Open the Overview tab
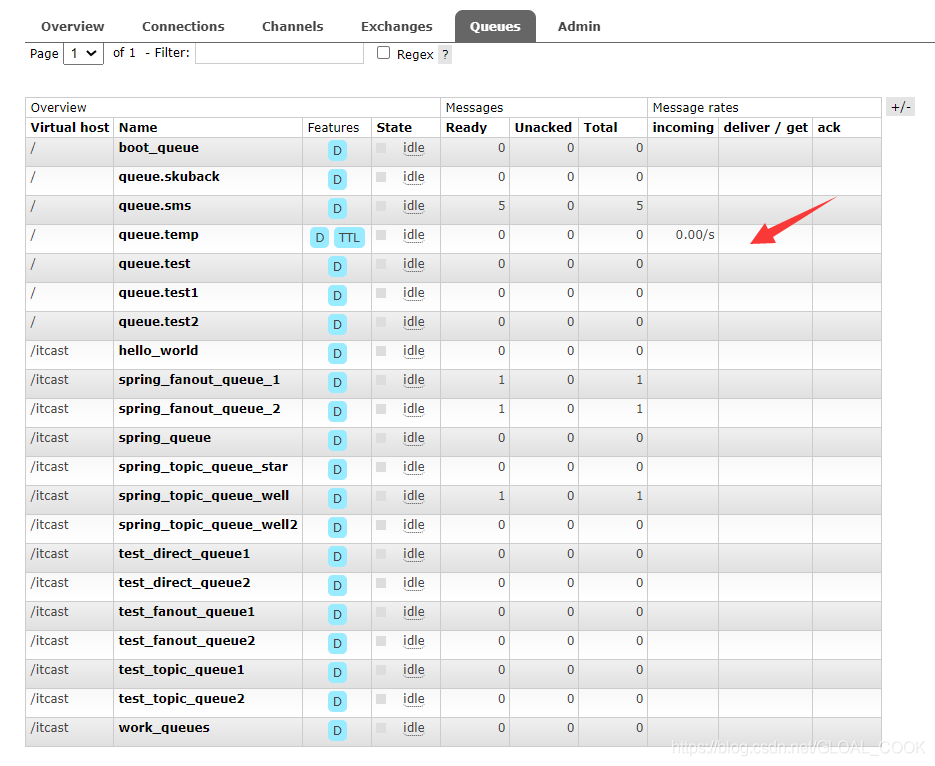The width and height of the screenshot is (935, 766). [x=72, y=26]
